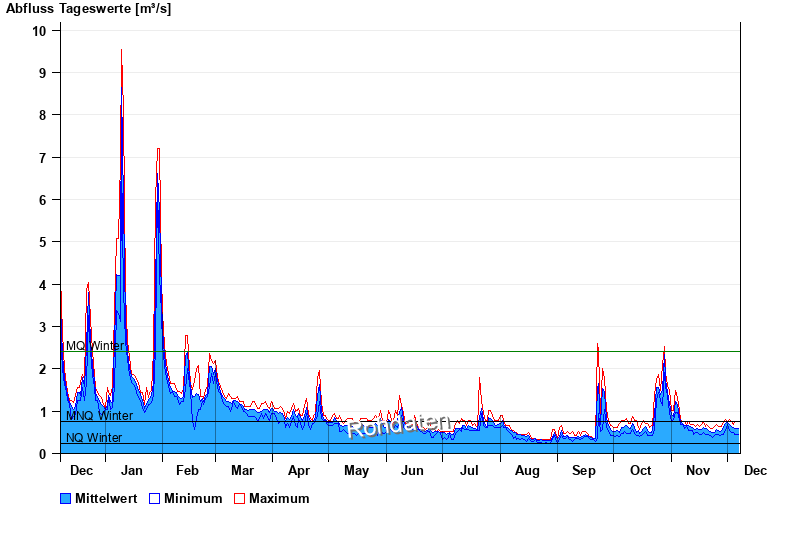Select the Sep month label on x-axis
The height and width of the screenshot is (550, 800).
coord(584,470)
